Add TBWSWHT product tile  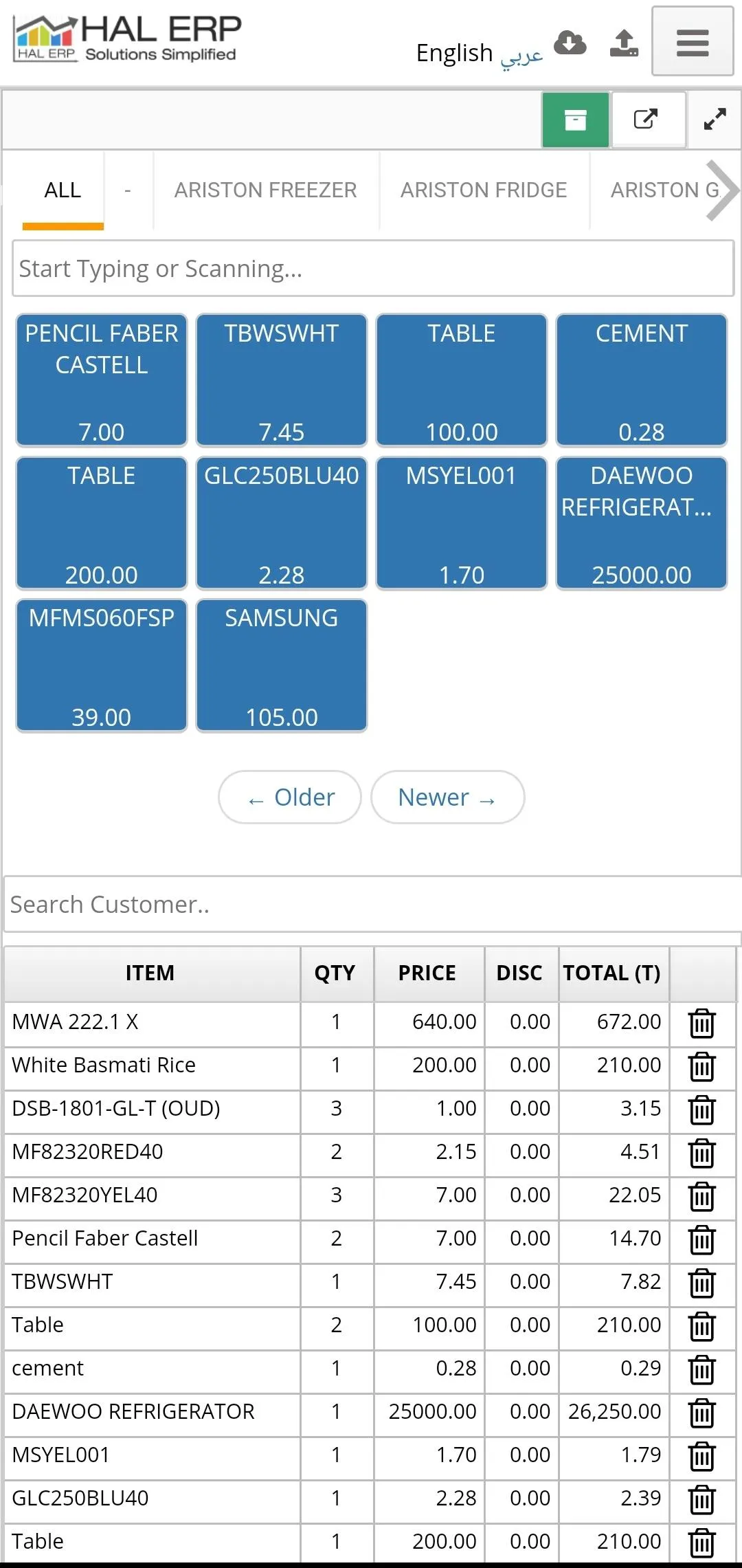coord(282,380)
